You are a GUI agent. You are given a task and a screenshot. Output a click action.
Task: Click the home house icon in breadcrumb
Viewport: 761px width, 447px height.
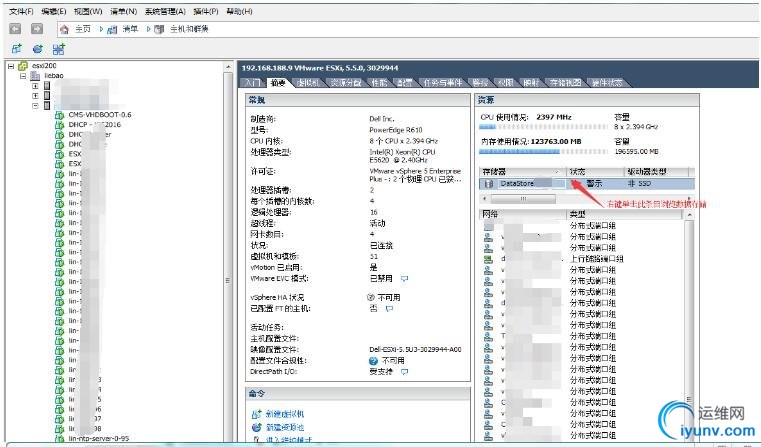64,30
